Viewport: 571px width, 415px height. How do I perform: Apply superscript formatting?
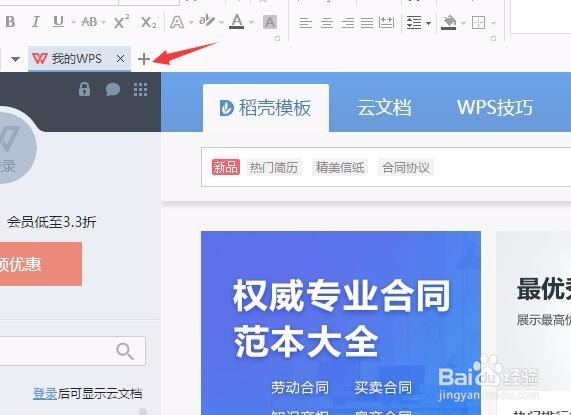(121, 22)
